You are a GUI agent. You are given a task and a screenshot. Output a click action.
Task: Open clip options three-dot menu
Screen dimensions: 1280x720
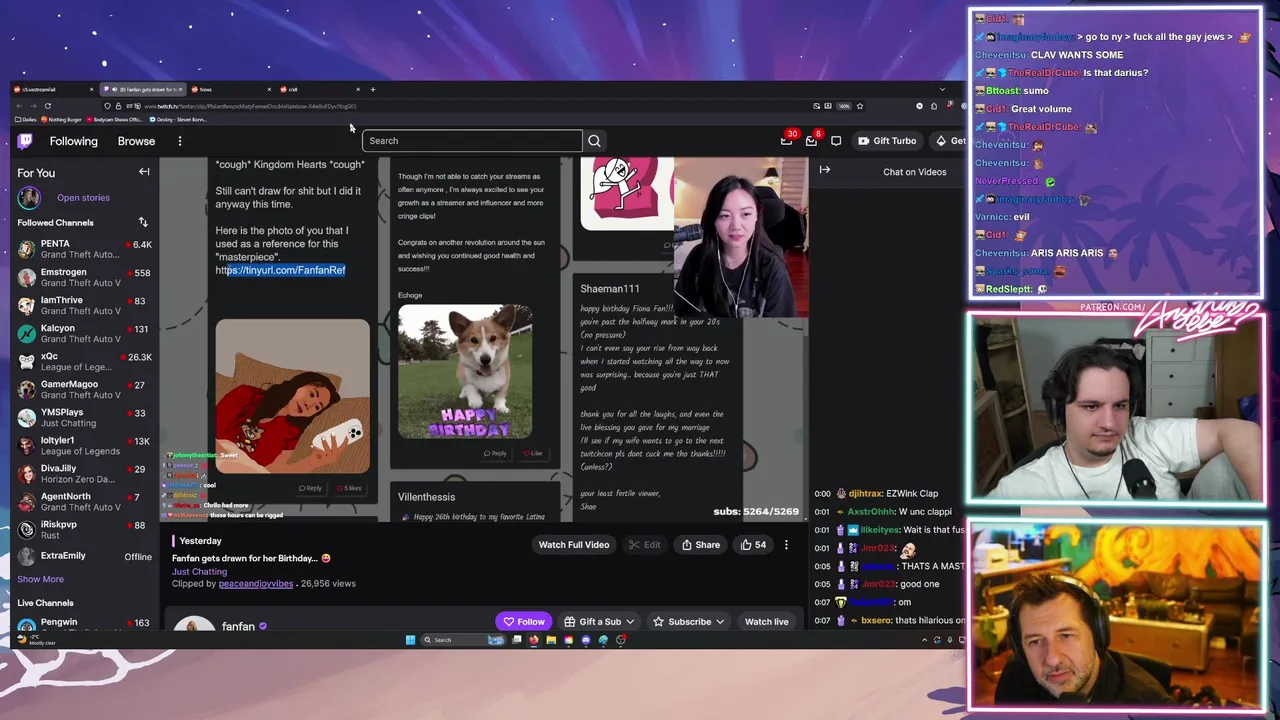[x=786, y=545]
